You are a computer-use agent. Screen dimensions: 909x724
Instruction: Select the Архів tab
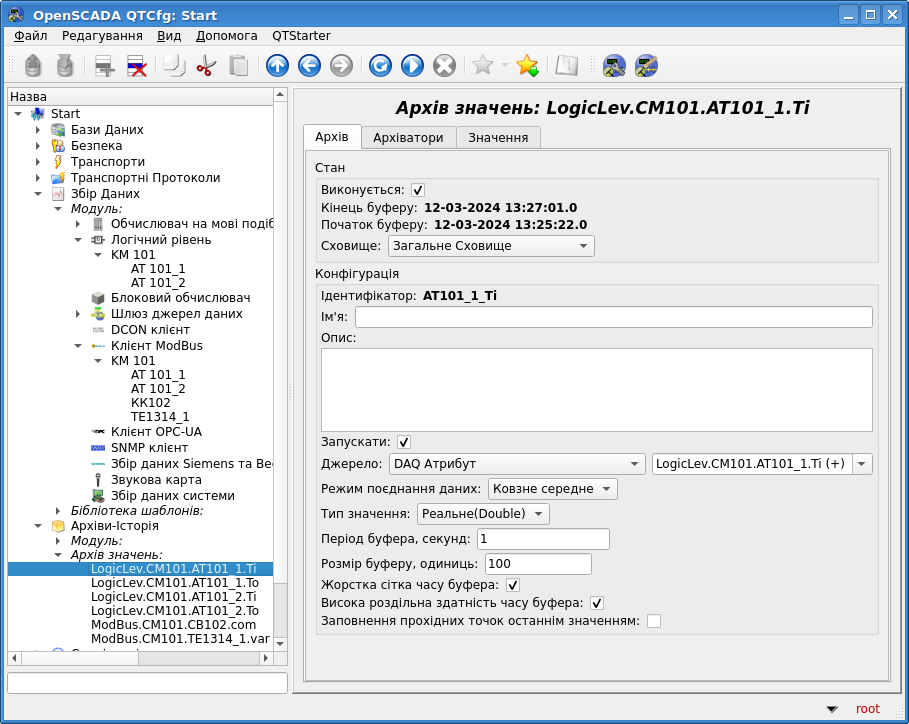click(332, 137)
